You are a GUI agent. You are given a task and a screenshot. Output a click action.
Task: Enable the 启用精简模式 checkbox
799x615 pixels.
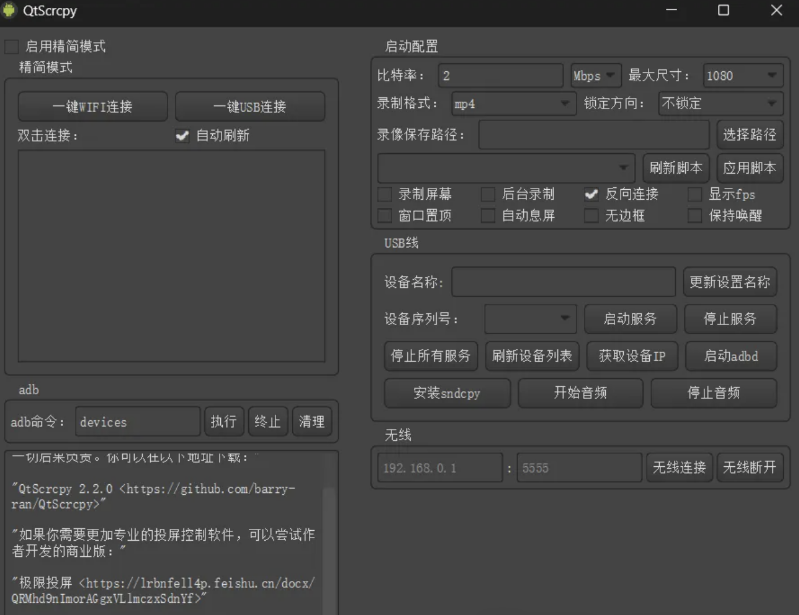pyautogui.click(x=12, y=47)
